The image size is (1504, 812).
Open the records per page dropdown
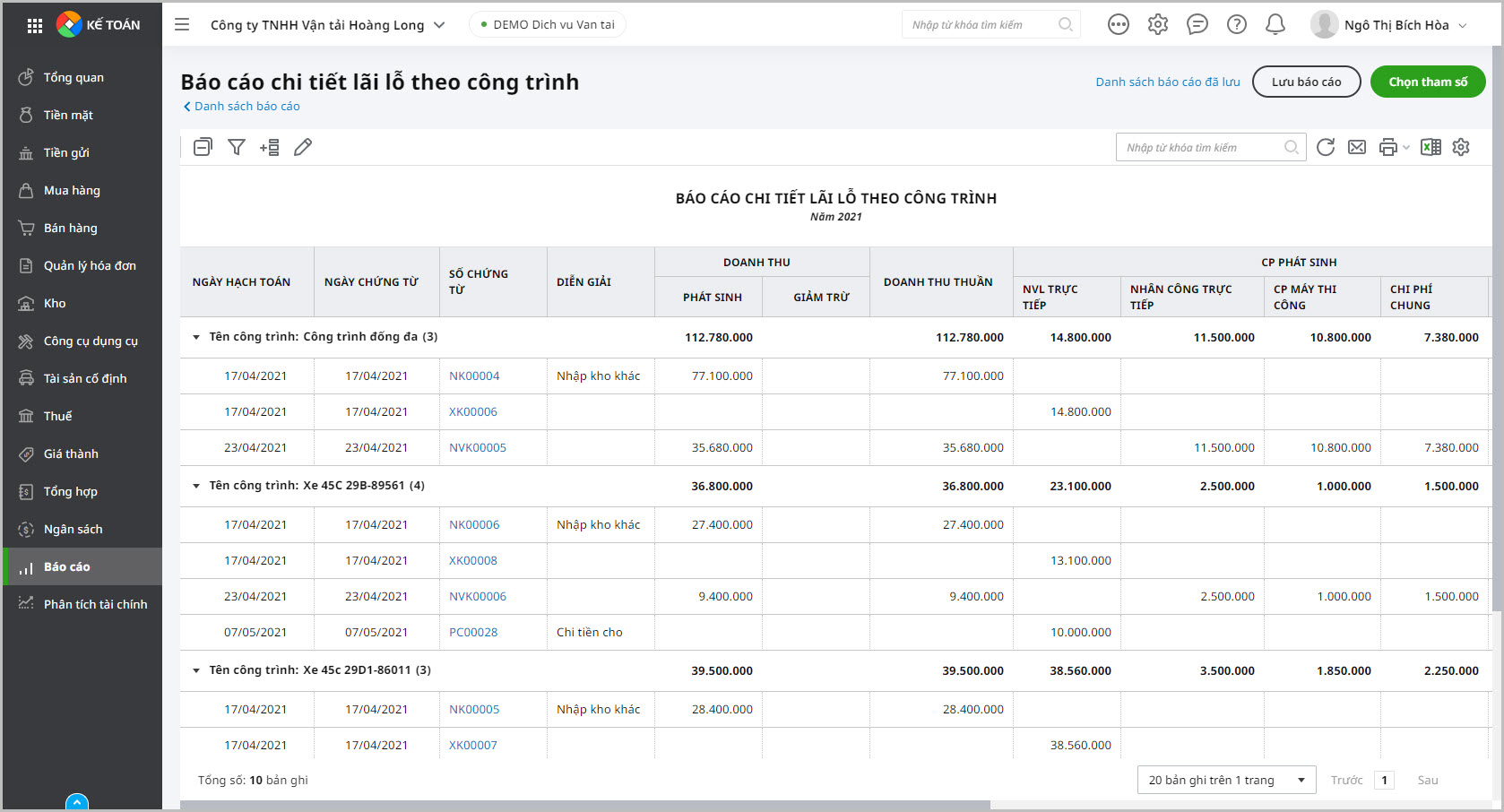coord(1225,780)
